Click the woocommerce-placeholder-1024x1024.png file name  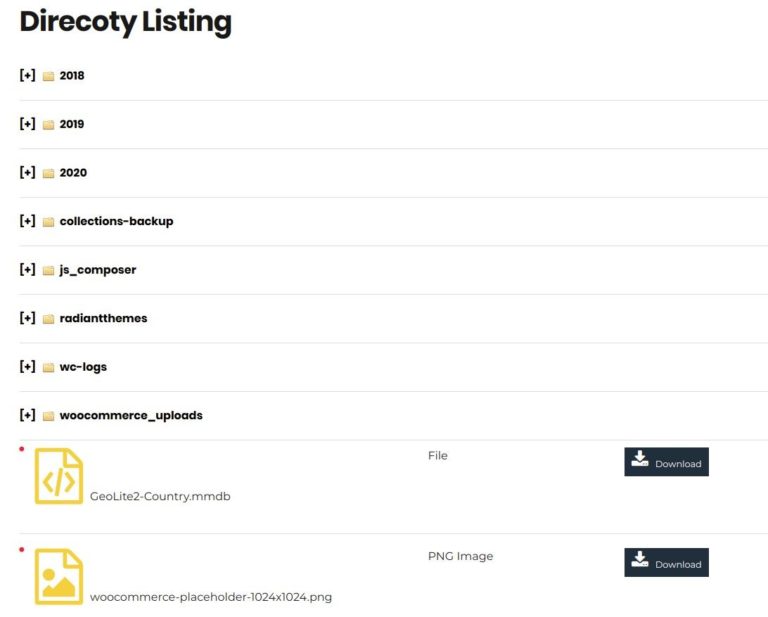click(211, 597)
